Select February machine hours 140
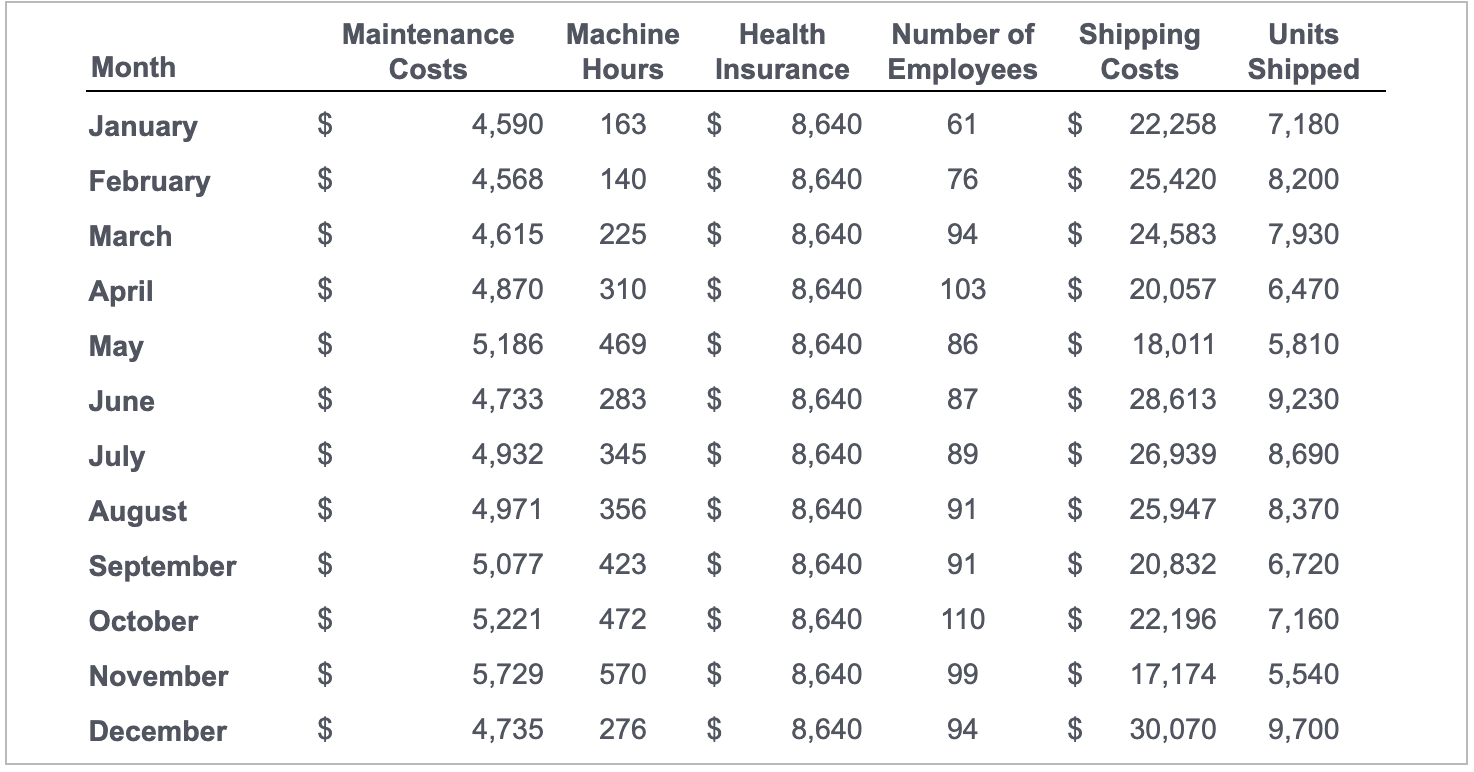Viewport: 1474px width, 772px height. [x=623, y=180]
